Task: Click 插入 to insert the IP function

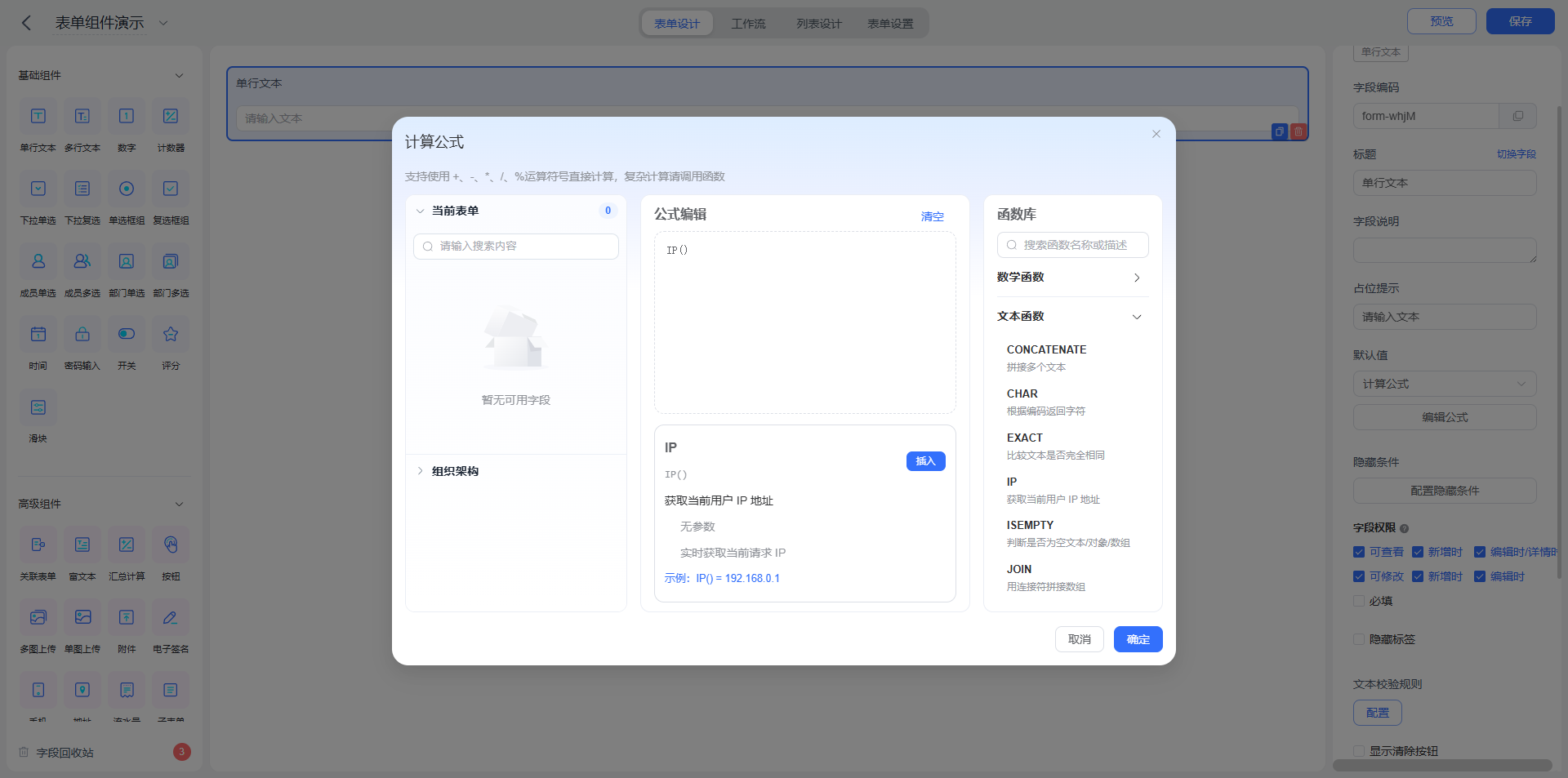Action: [925, 461]
